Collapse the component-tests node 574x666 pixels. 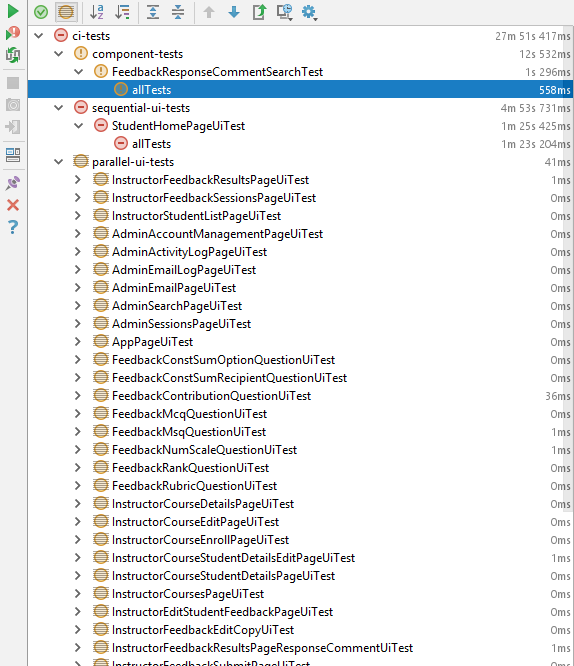(x=59, y=54)
